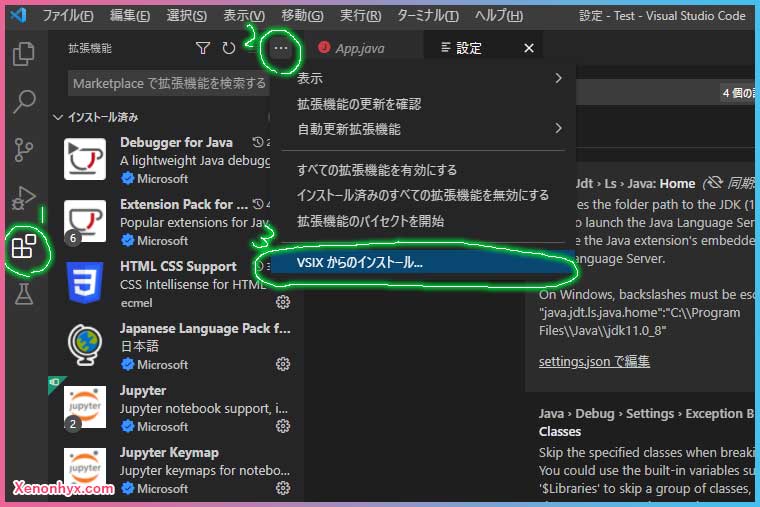Click the ecmel publisher name
This screenshot has width=760, height=507.
coord(136,302)
